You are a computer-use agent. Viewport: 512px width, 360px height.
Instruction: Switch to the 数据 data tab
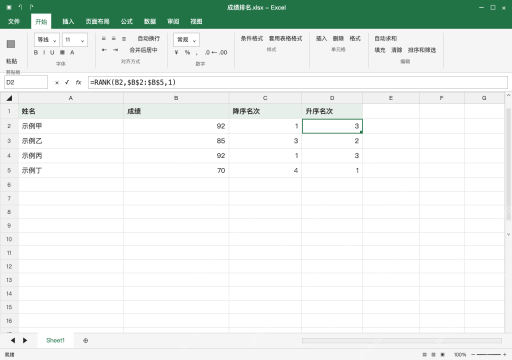(150, 21)
